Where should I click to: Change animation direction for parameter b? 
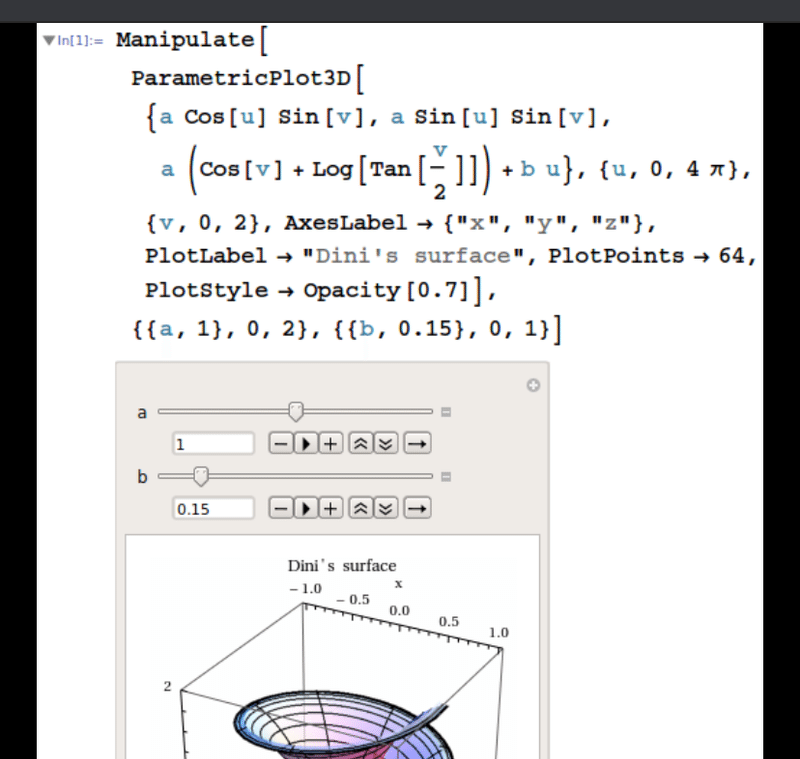[x=417, y=508]
